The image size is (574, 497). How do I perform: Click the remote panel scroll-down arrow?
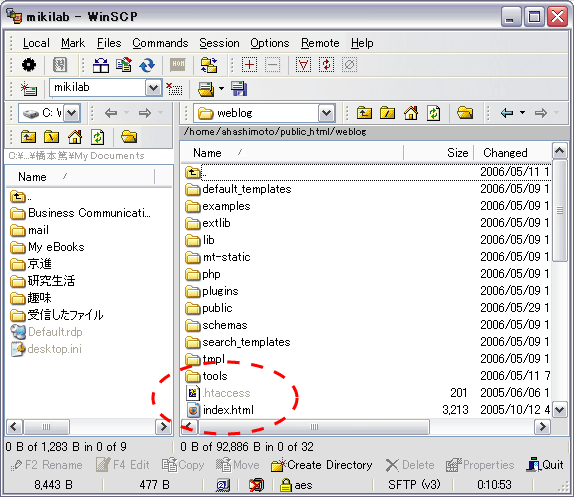click(x=560, y=409)
